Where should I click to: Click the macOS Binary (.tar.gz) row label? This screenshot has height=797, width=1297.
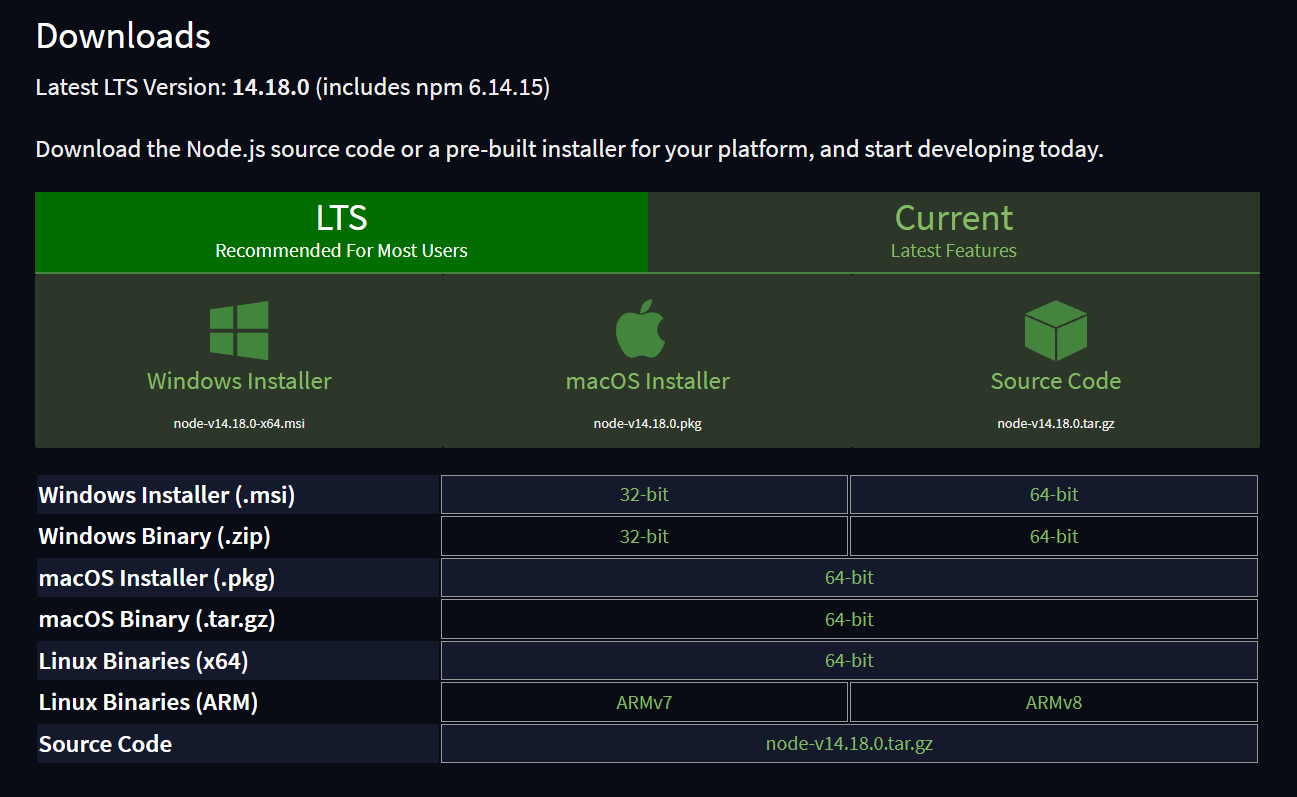[x=157, y=620]
